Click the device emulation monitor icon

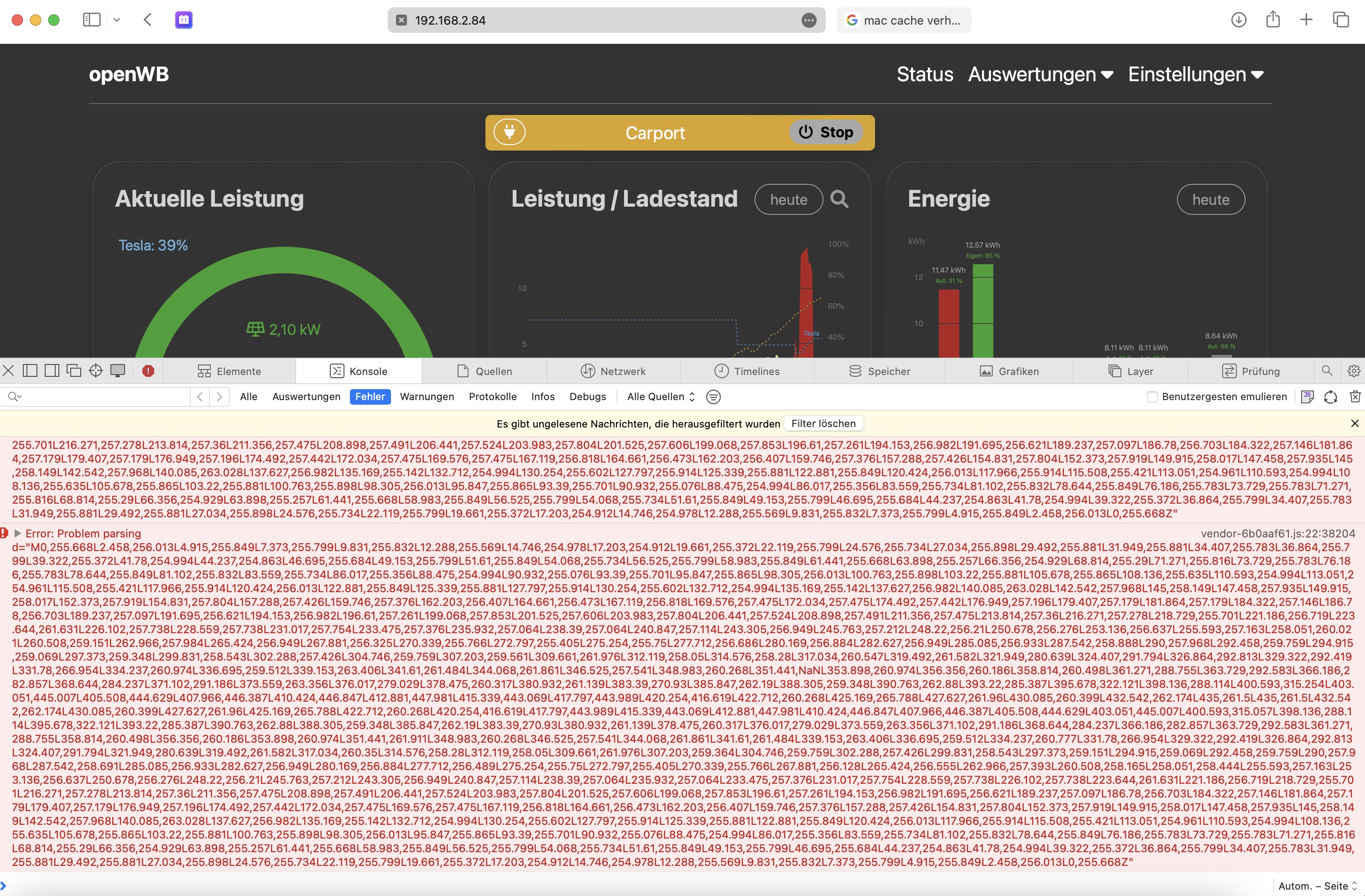pyautogui.click(x=118, y=371)
